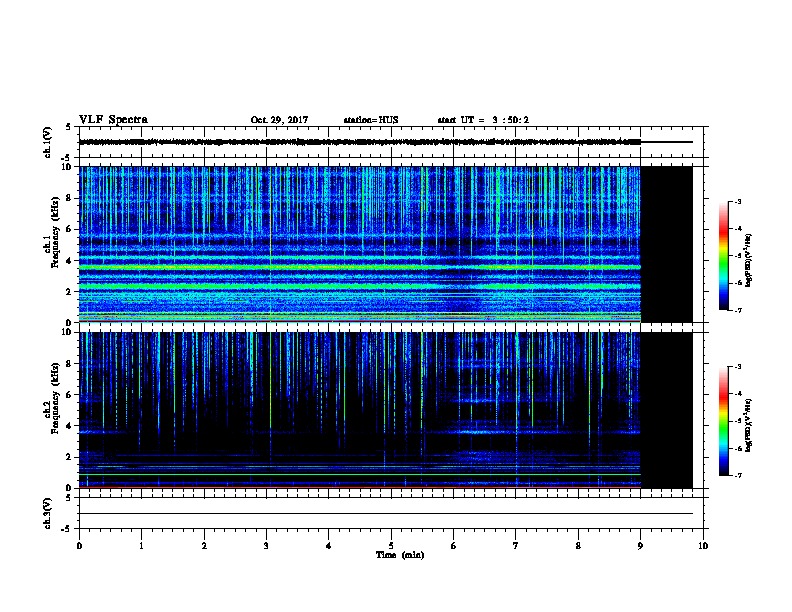The height and width of the screenshot is (612, 792).
Task: Click time axis tick label "2"
Action: click(x=204, y=546)
